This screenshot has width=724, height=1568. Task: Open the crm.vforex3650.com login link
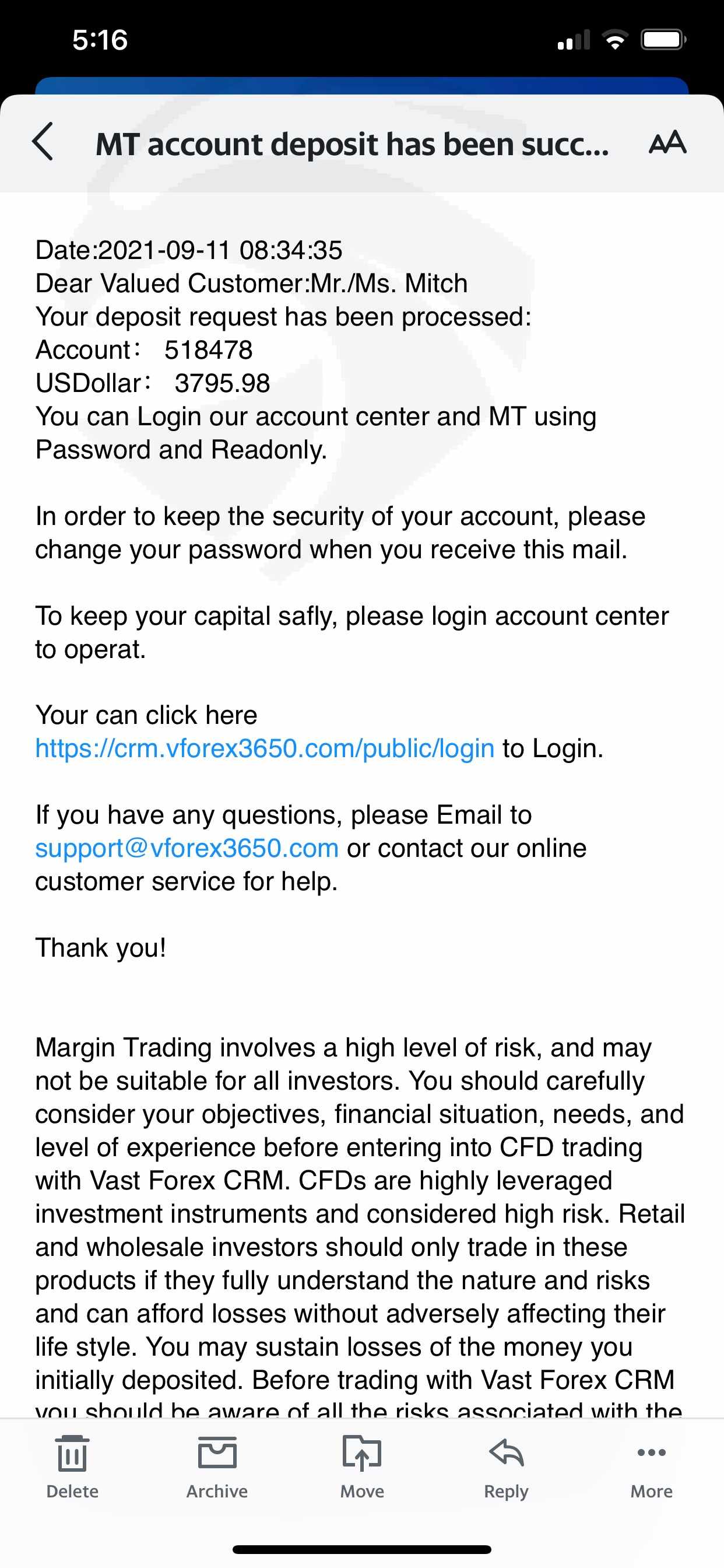pos(265,748)
